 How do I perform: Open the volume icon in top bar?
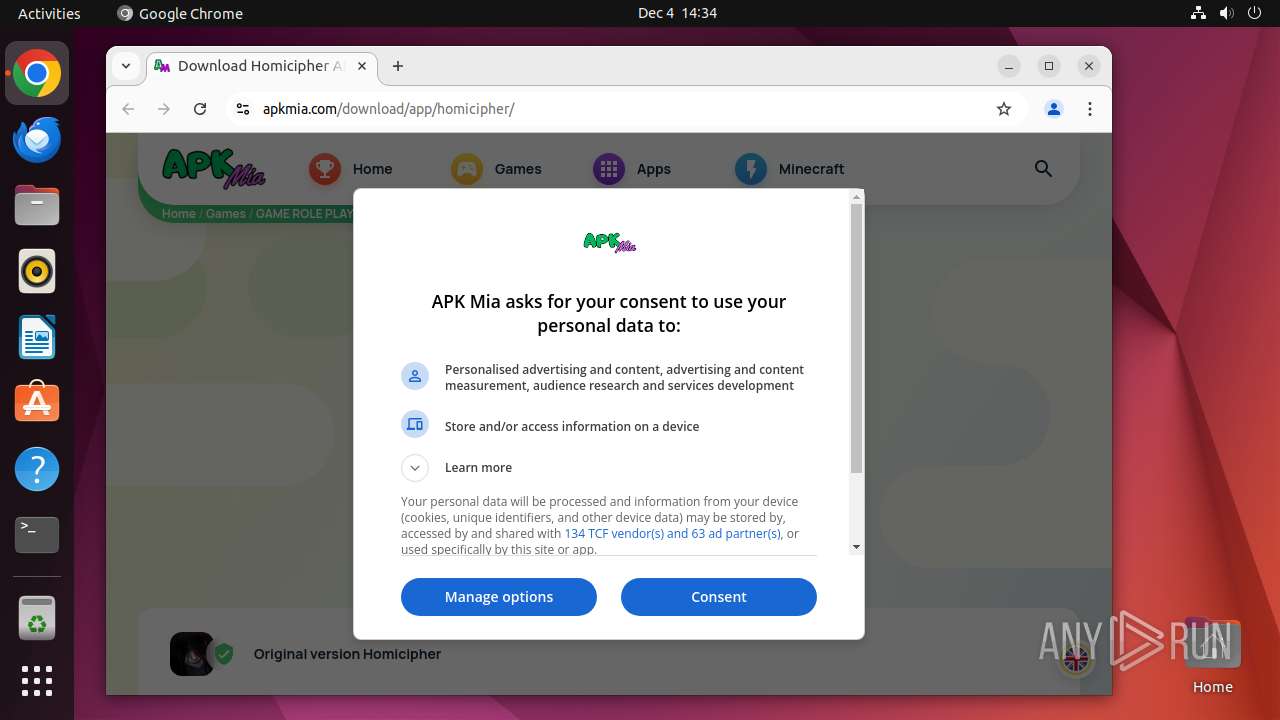tap(1226, 13)
